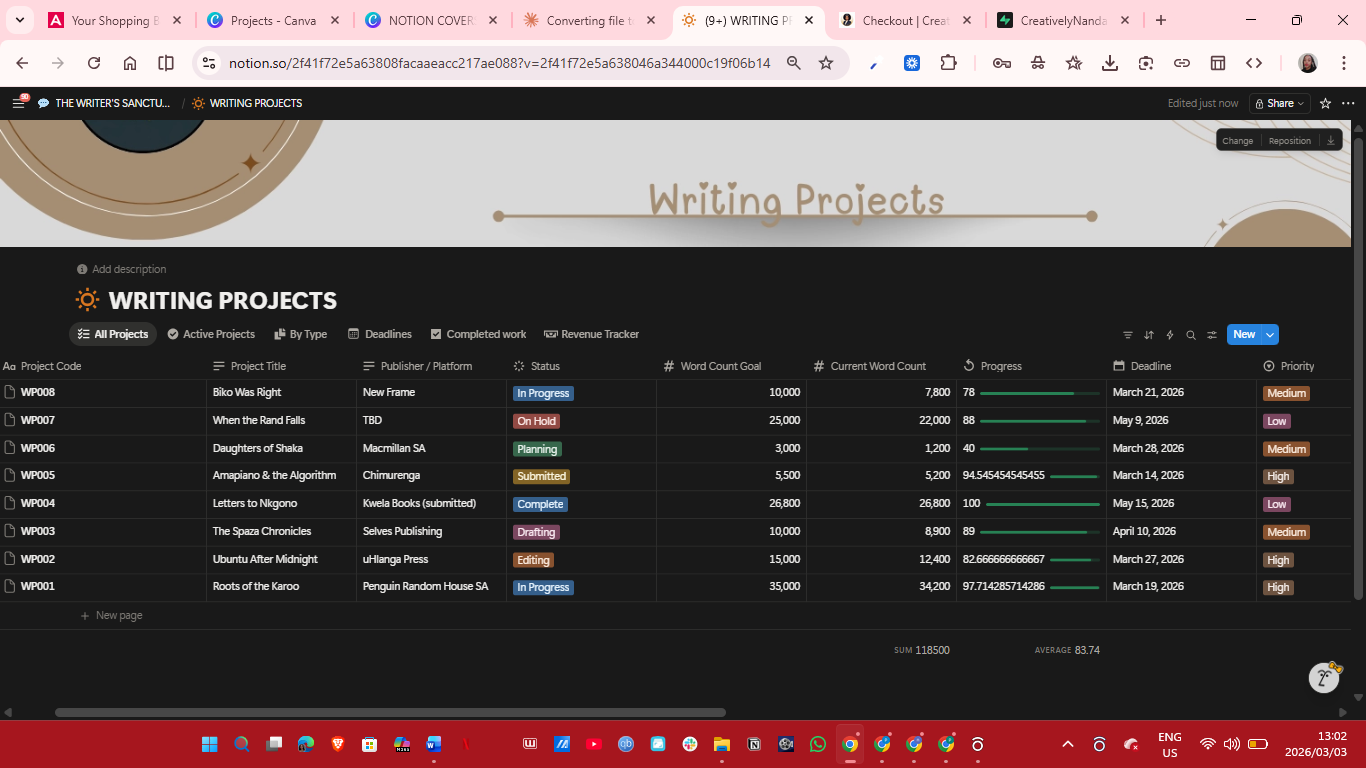
Task: Toggle Chrome's bookmark star in address bar
Action: tap(826, 63)
